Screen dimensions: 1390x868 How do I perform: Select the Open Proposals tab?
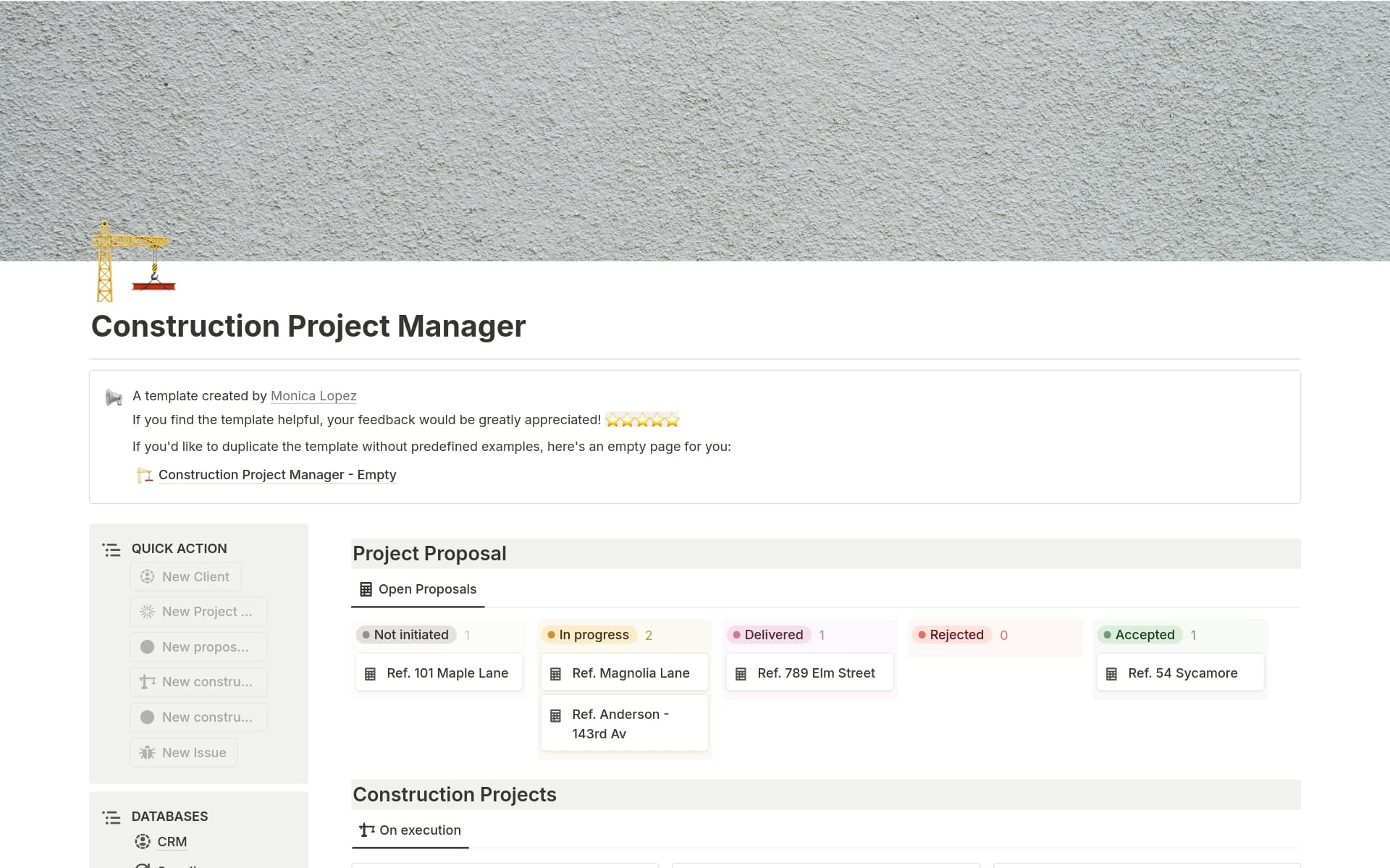(418, 589)
